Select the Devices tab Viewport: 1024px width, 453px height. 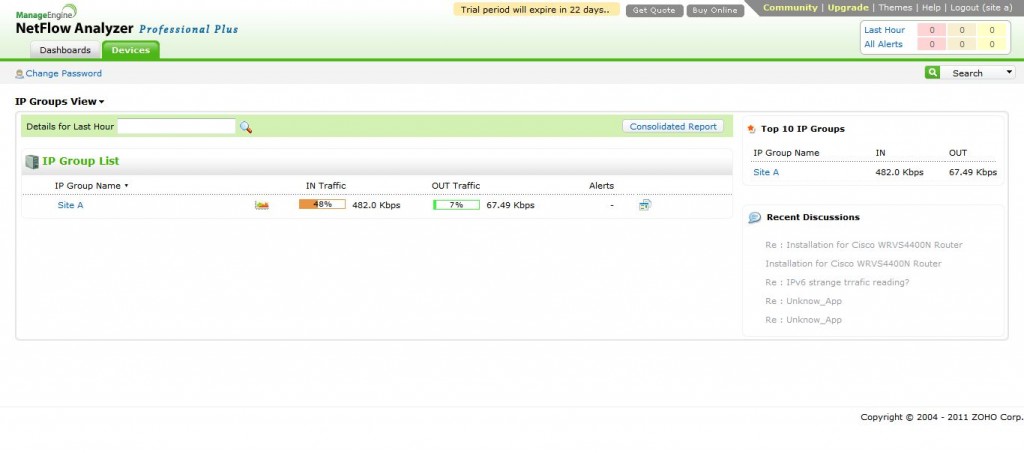tap(131, 50)
